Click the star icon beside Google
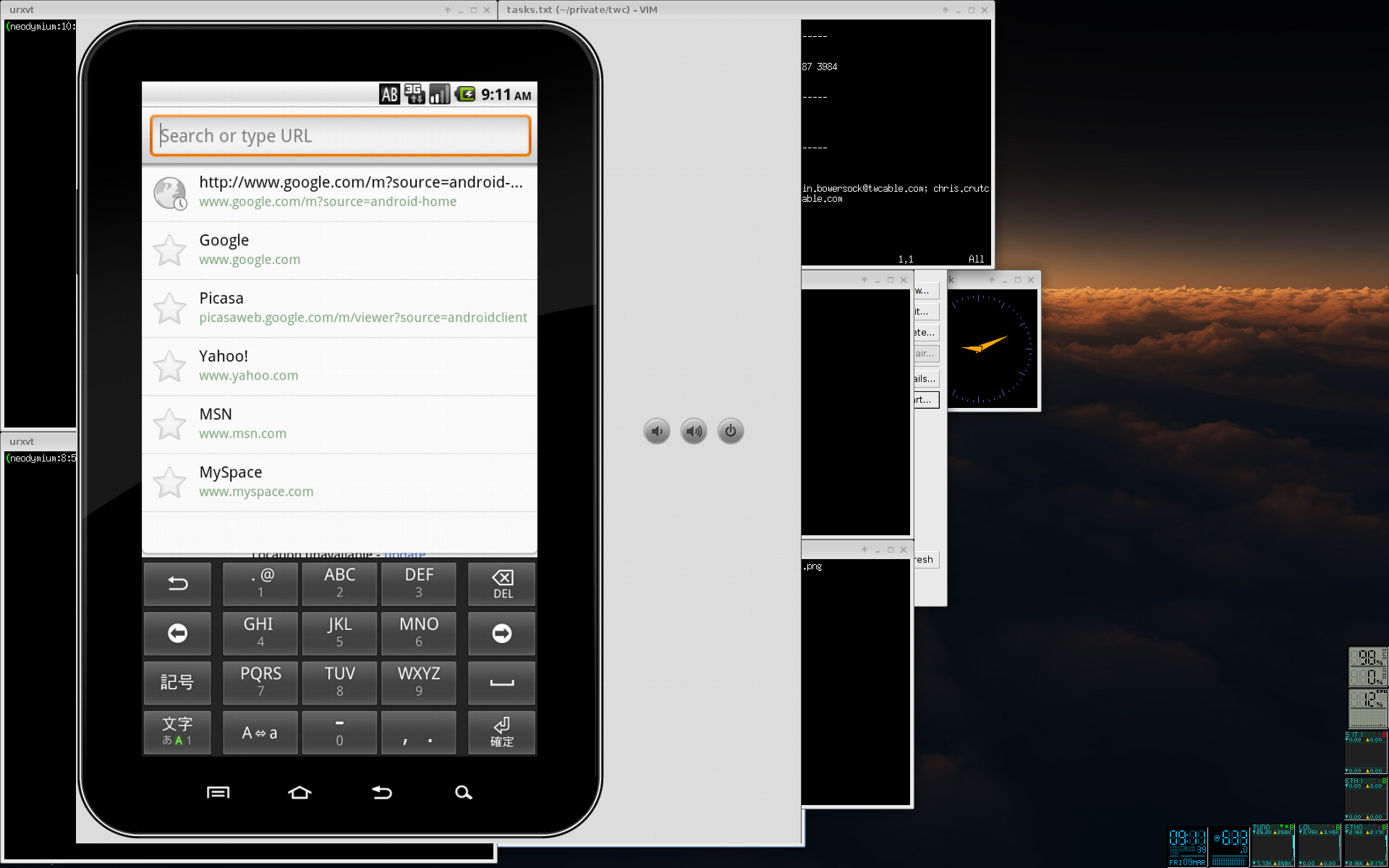 click(170, 251)
